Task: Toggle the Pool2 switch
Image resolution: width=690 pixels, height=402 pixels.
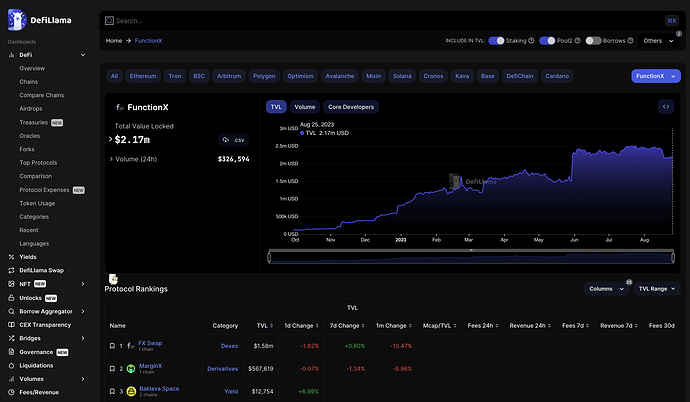Action: (x=547, y=41)
